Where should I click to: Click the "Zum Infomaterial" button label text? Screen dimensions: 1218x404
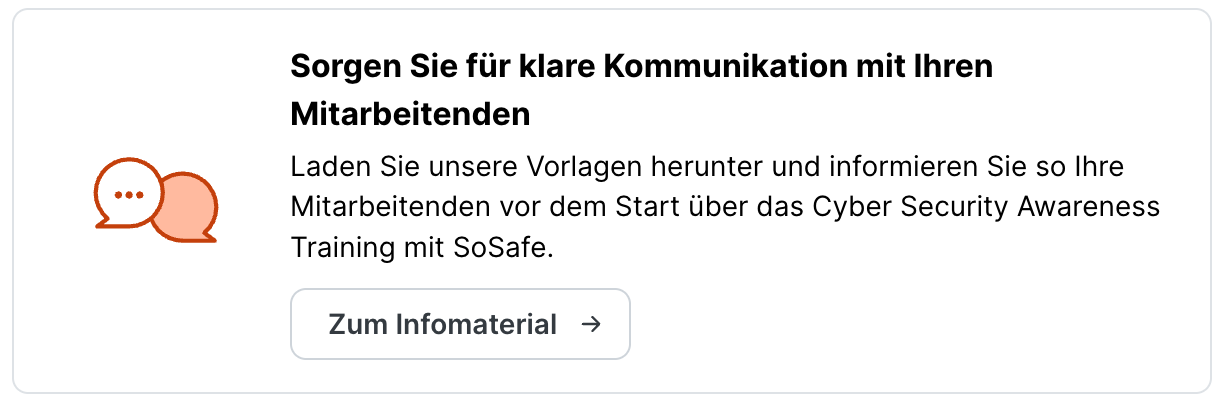click(x=442, y=324)
